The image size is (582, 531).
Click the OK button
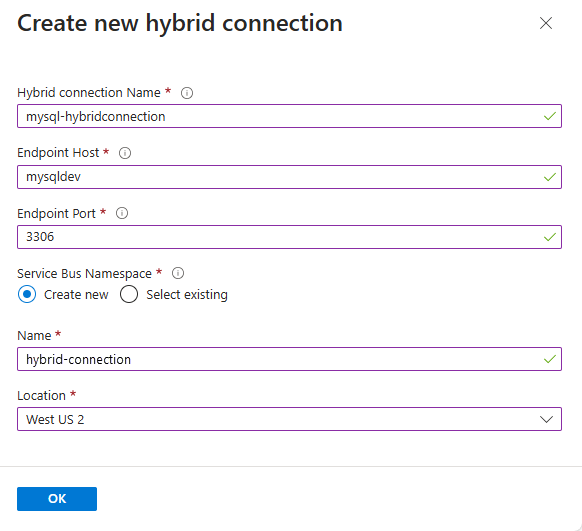pyautogui.click(x=57, y=499)
